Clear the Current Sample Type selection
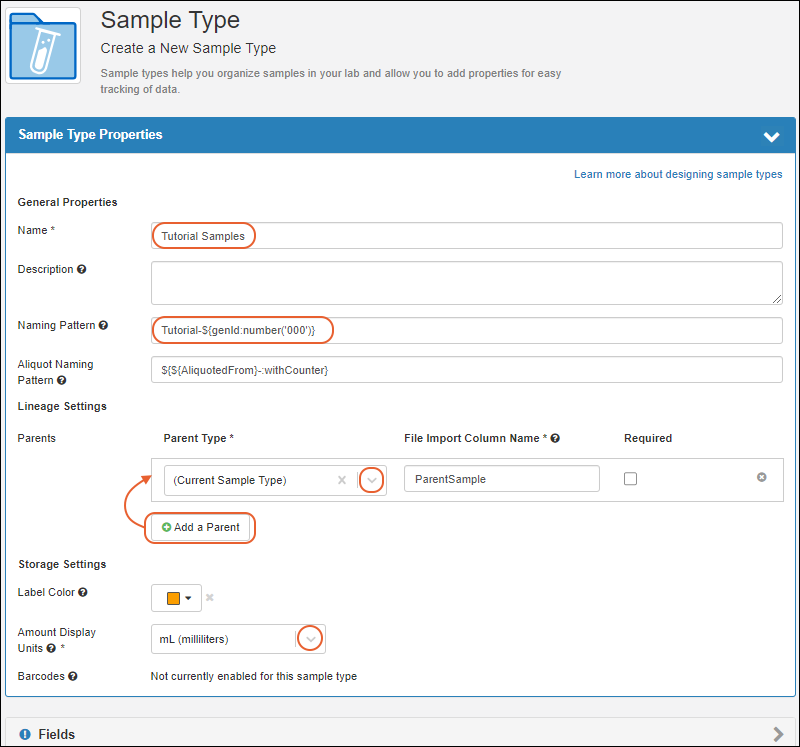 342,480
